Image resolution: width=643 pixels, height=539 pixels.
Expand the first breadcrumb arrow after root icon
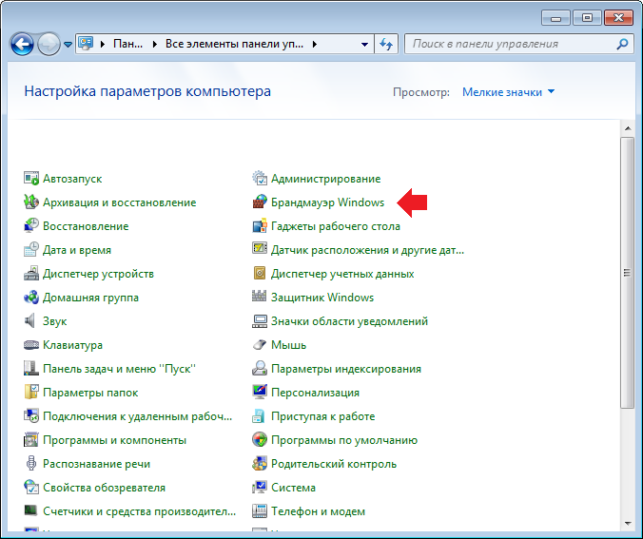(103, 44)
